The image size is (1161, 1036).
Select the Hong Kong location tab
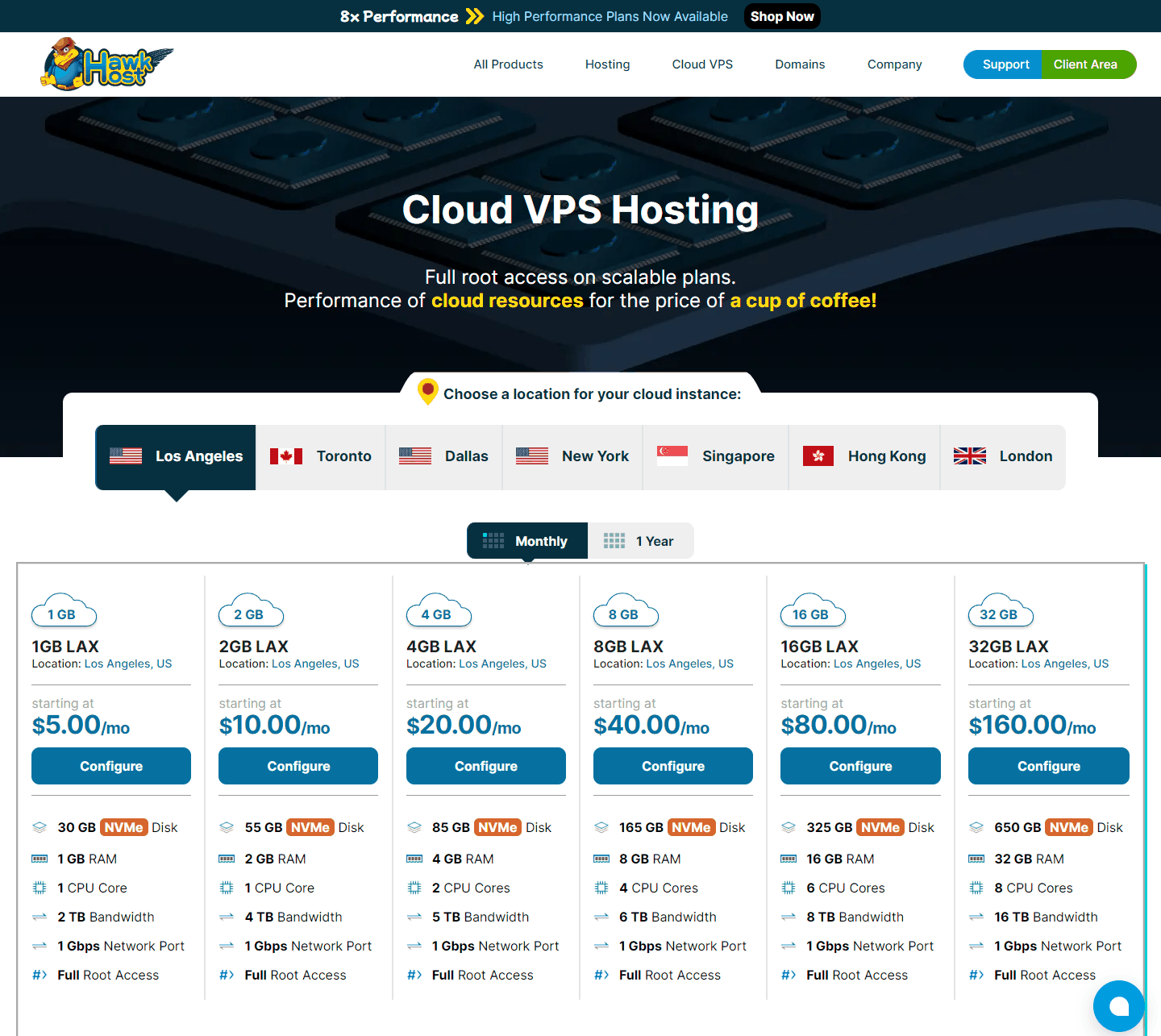(x=864, y=457)
